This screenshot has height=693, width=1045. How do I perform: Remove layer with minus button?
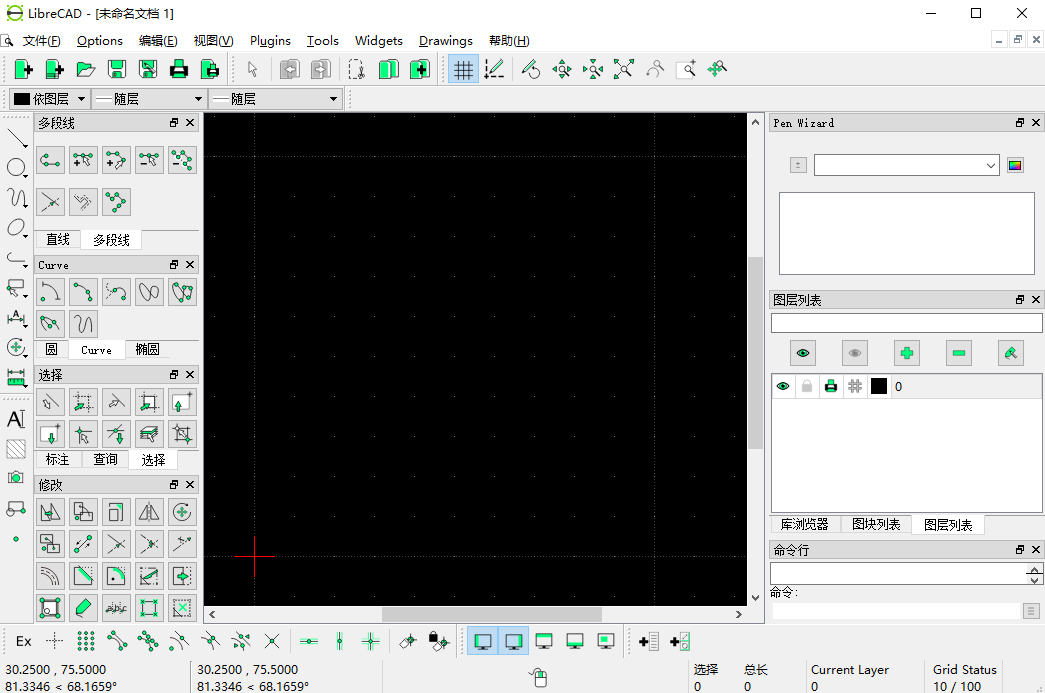tap(958, 353)
